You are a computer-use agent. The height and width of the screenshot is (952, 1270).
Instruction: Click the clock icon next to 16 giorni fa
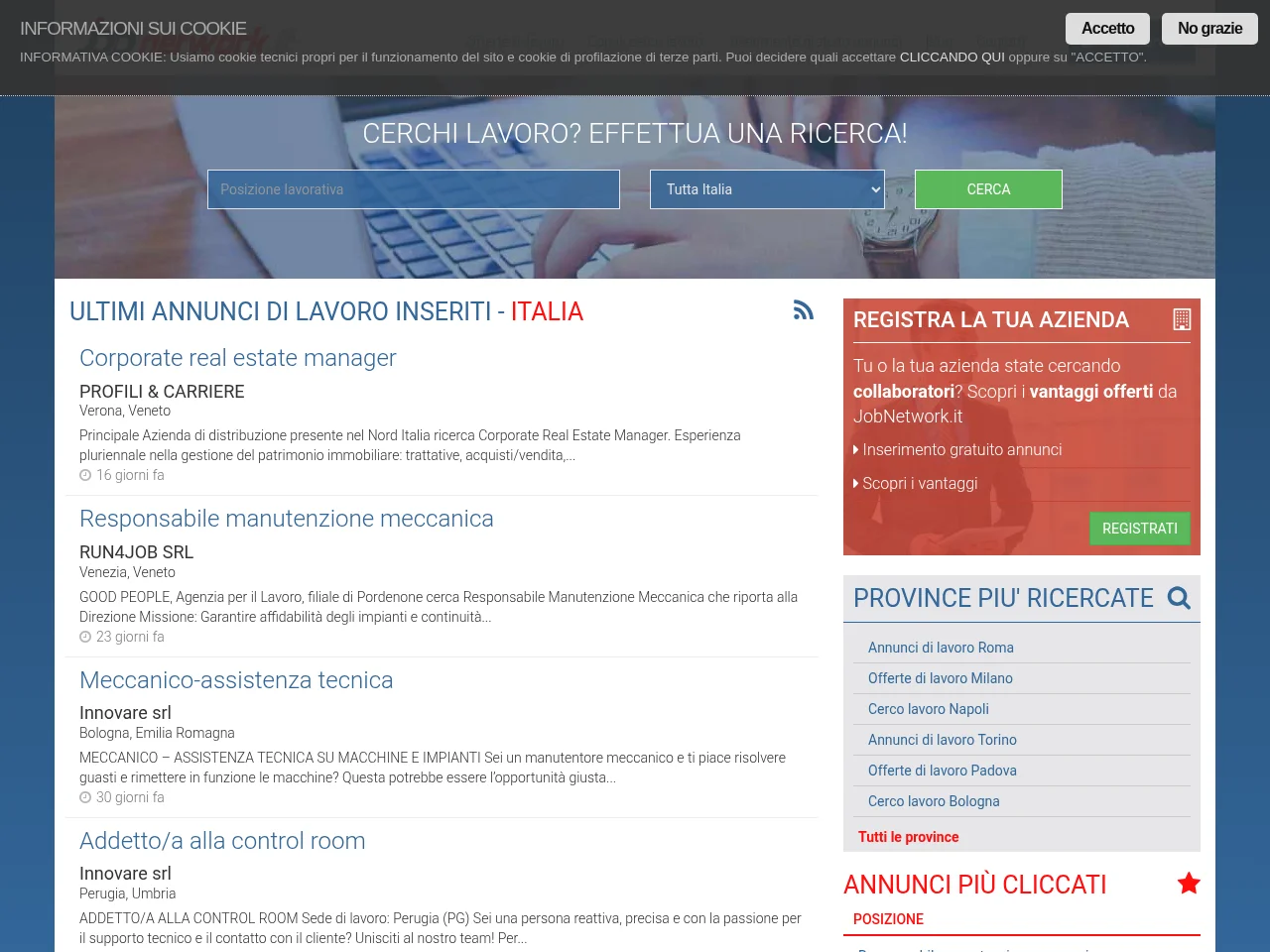[85, 476]
